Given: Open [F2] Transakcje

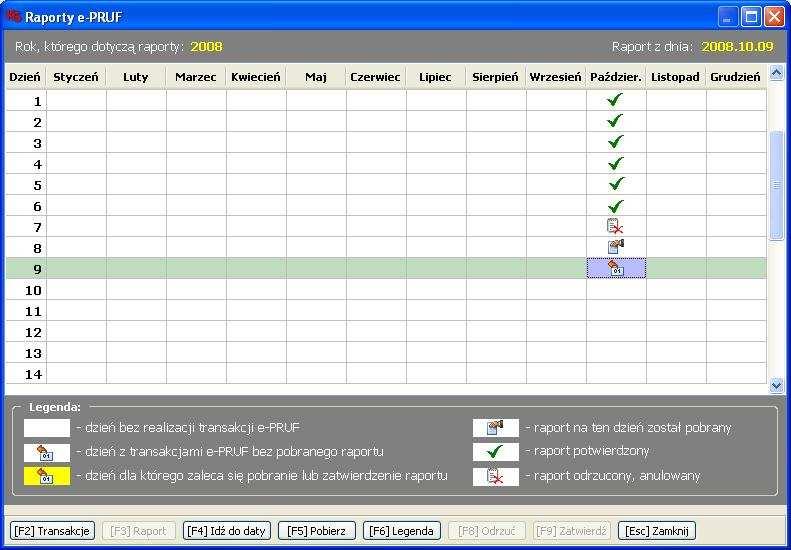Looking at the screenshot, I should [x=52, y=531].
